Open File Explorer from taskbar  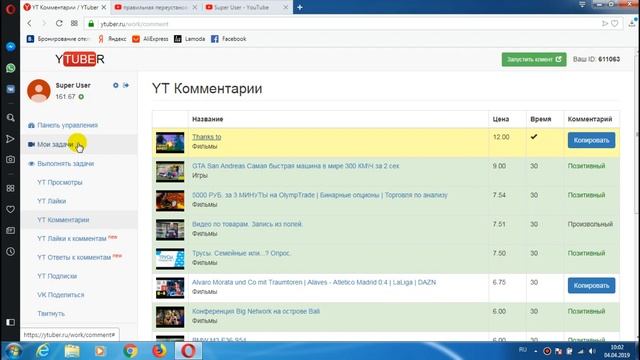72,351
